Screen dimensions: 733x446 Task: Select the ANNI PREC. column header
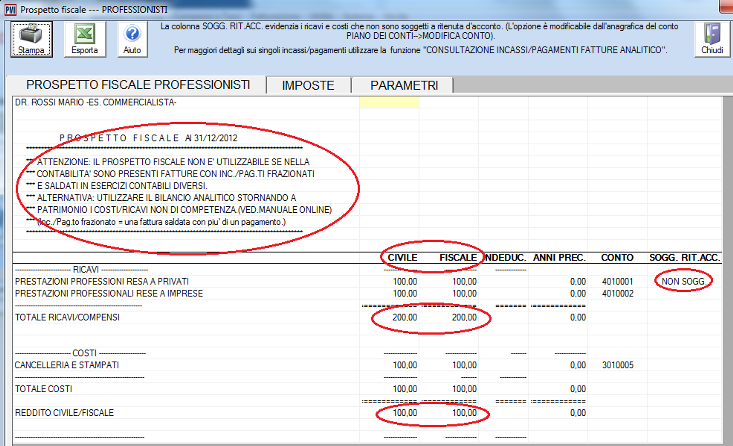coord(556,259)
